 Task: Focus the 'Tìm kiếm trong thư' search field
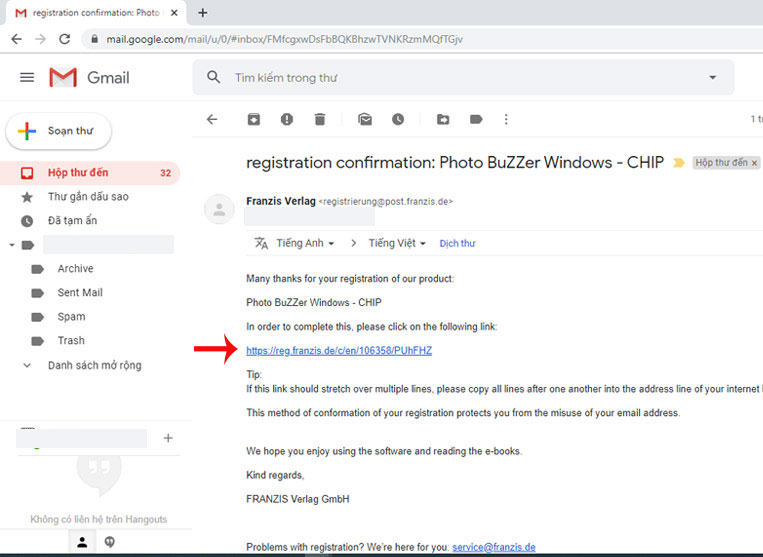tap(463, 77)
